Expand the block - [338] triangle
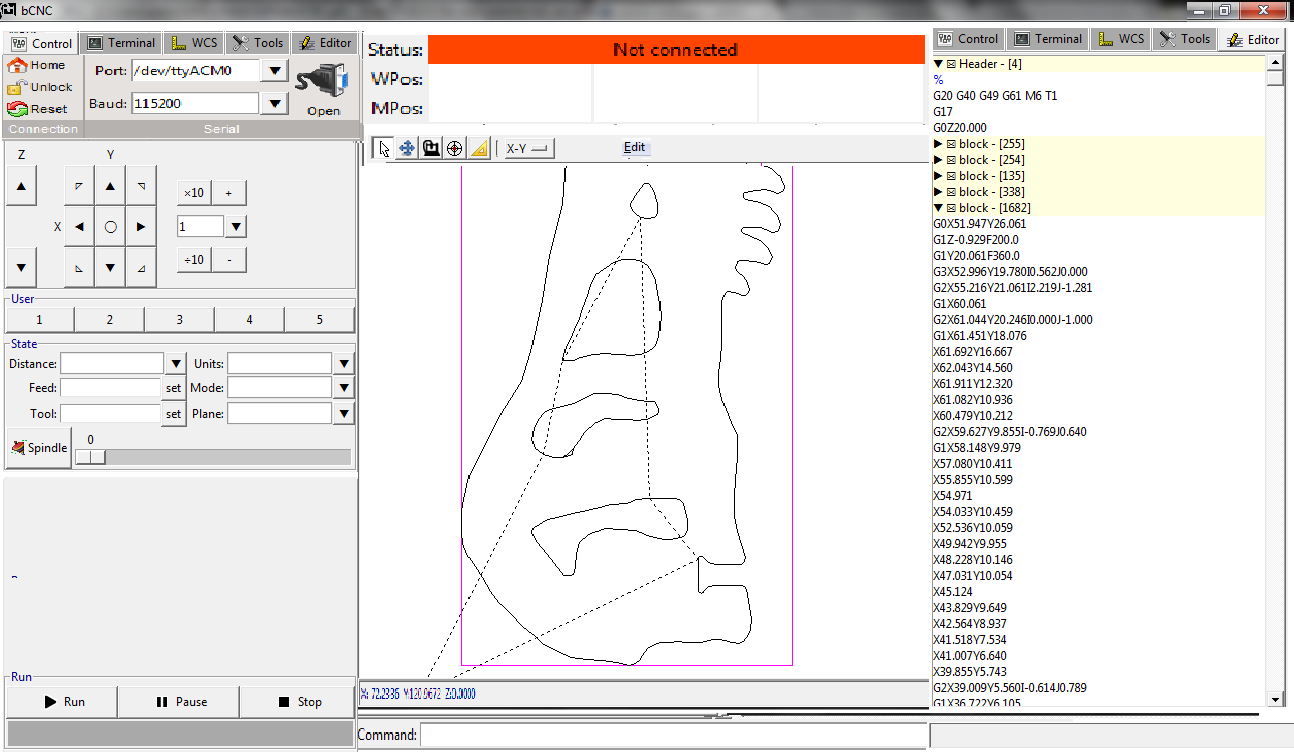The width and height of the screenshot is (1294, 752). (939, 192)
